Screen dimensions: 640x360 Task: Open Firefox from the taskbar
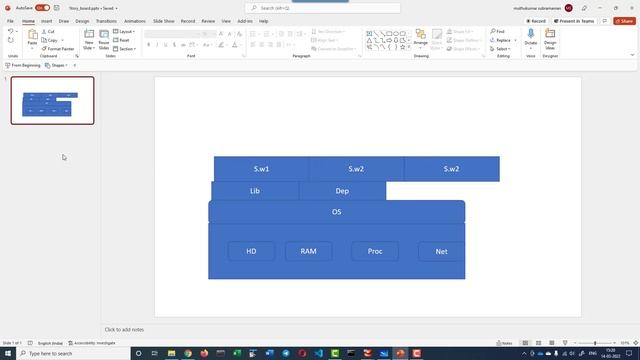(204, 353)
